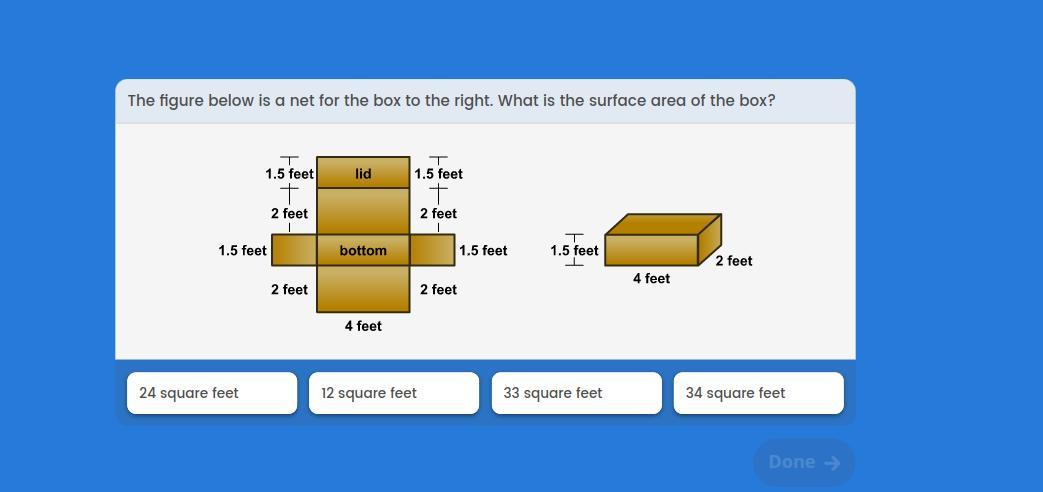
Task: Click the 1.5 feet height marker by the box
Action: (574, 251)
